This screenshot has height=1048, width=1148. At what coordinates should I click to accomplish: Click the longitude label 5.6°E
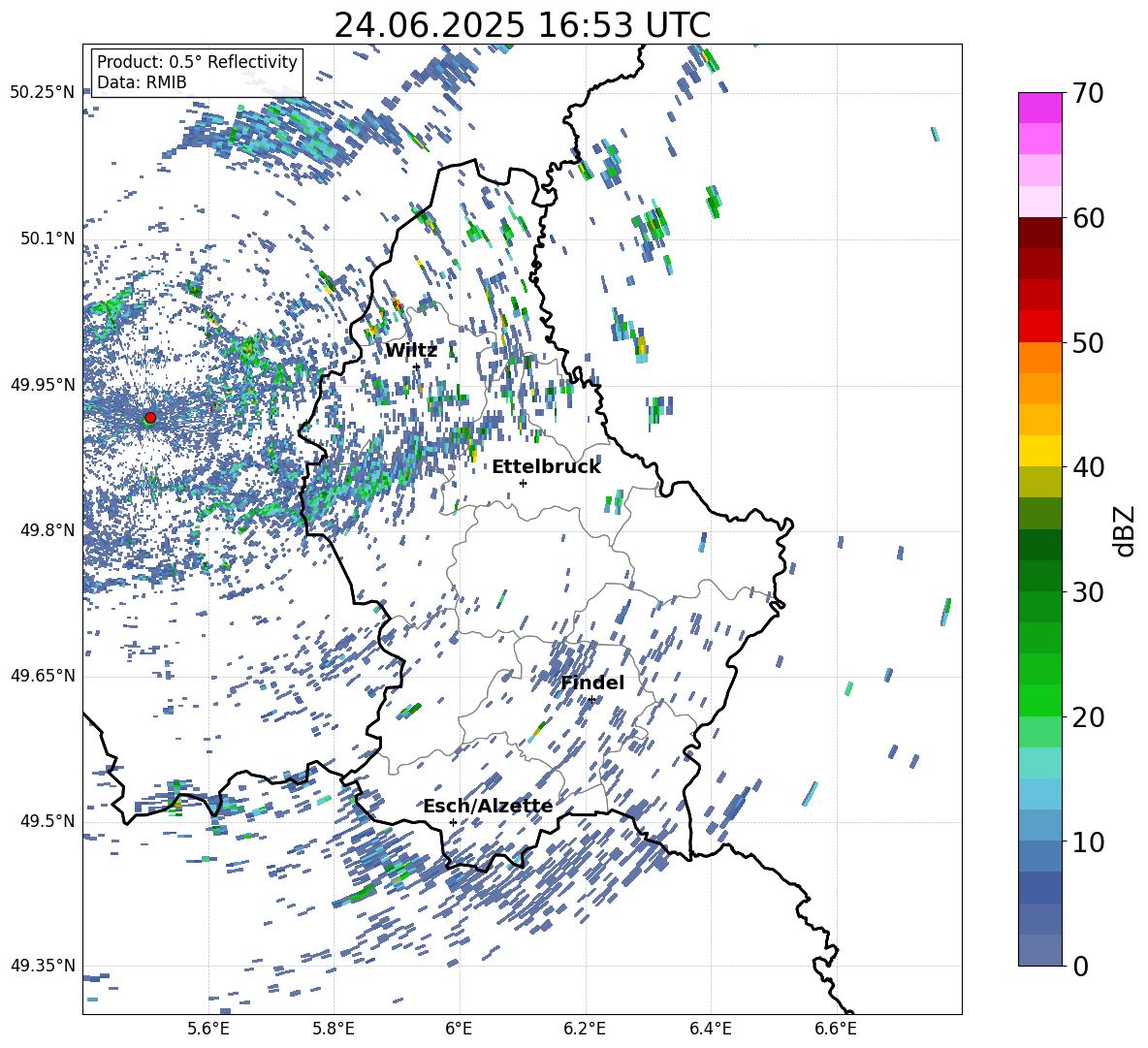208,1029
